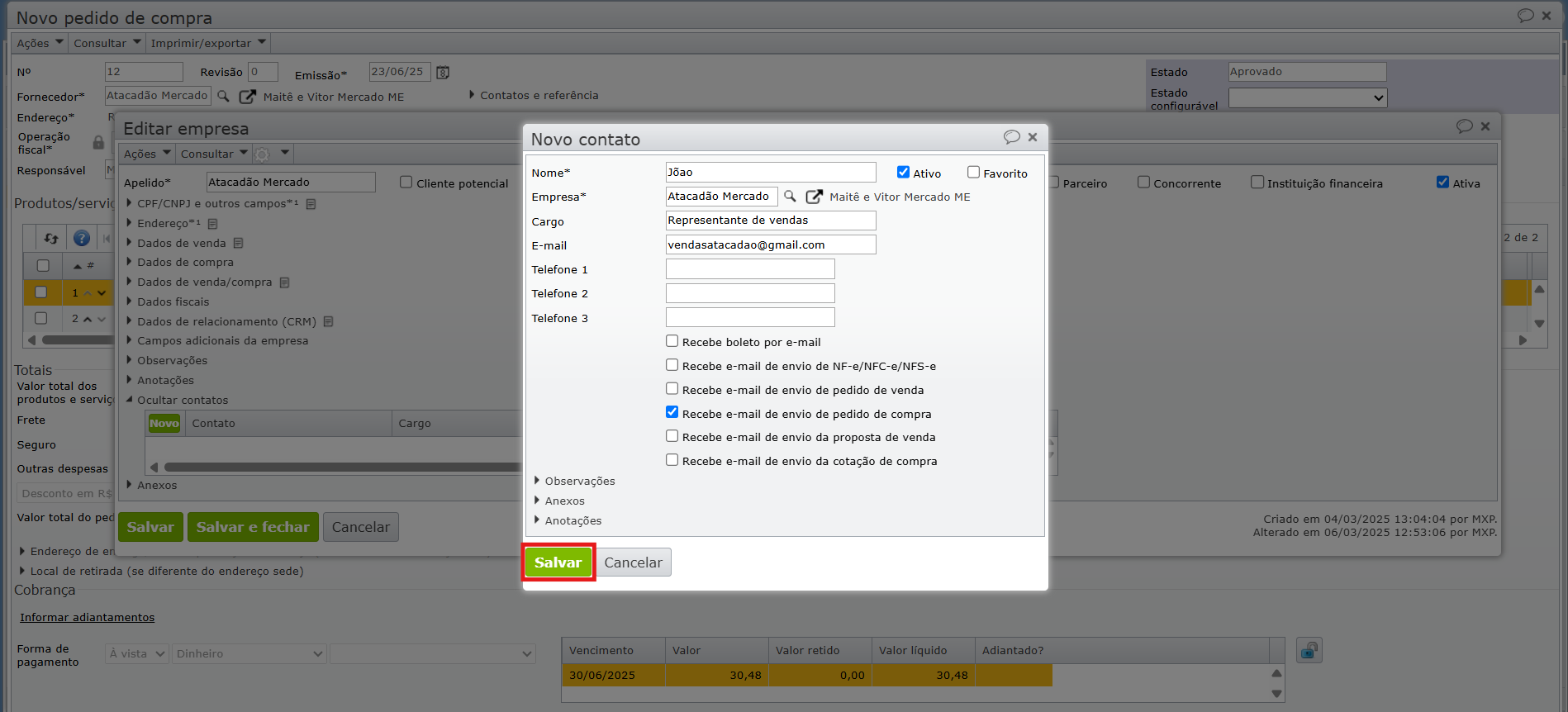Save the new contact with Salvar
The height and width of the screenshot is (712, 1568).
pos(558,562)
